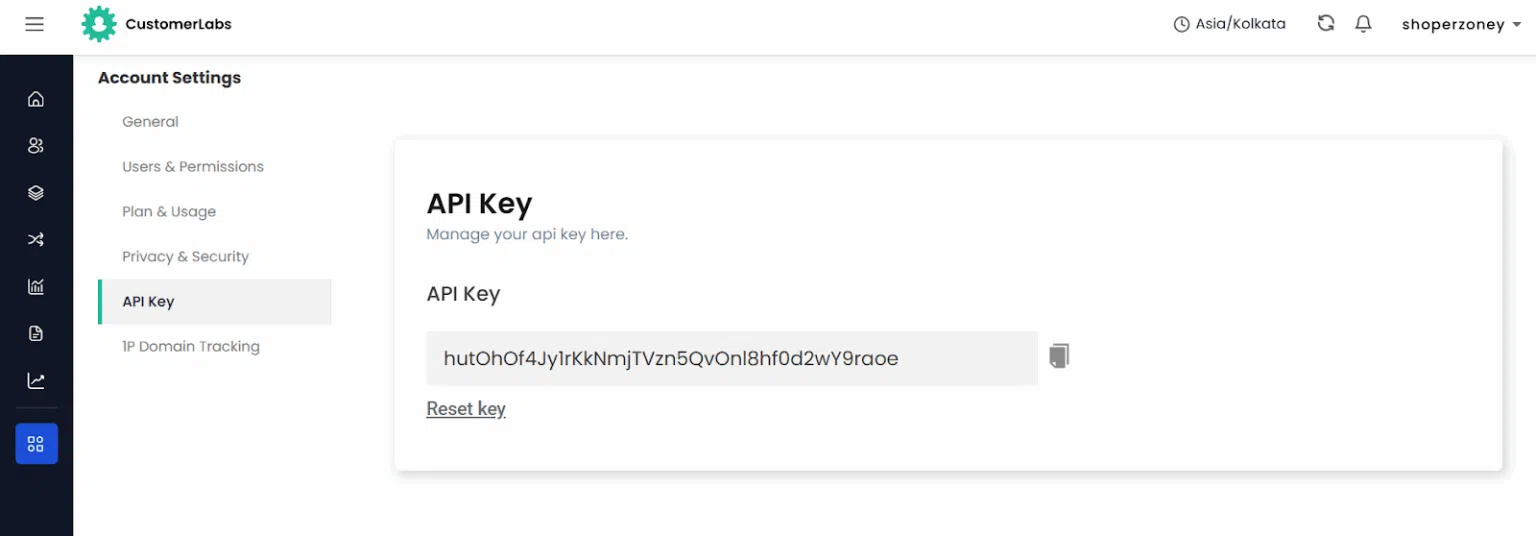Select General settings tab
Viewport: 1536px width, 536px height.
coord(150,122)
